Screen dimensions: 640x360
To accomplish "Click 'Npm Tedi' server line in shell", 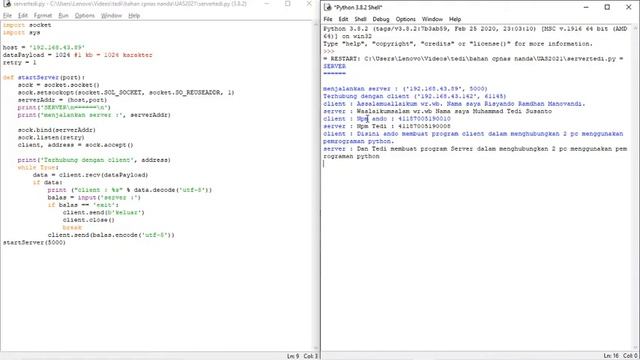I will (x=387, y=126).
